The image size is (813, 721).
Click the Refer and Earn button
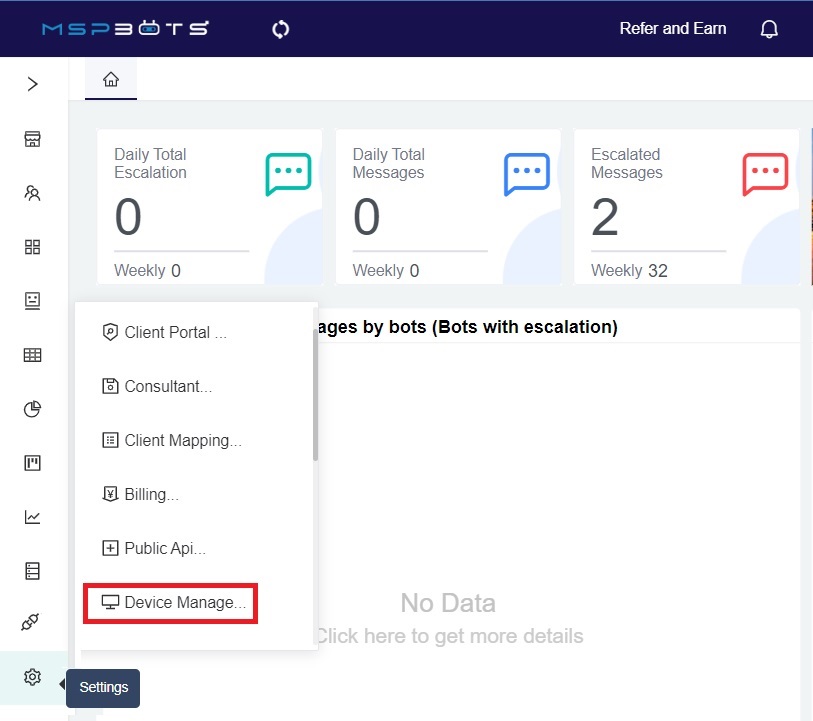672,28
